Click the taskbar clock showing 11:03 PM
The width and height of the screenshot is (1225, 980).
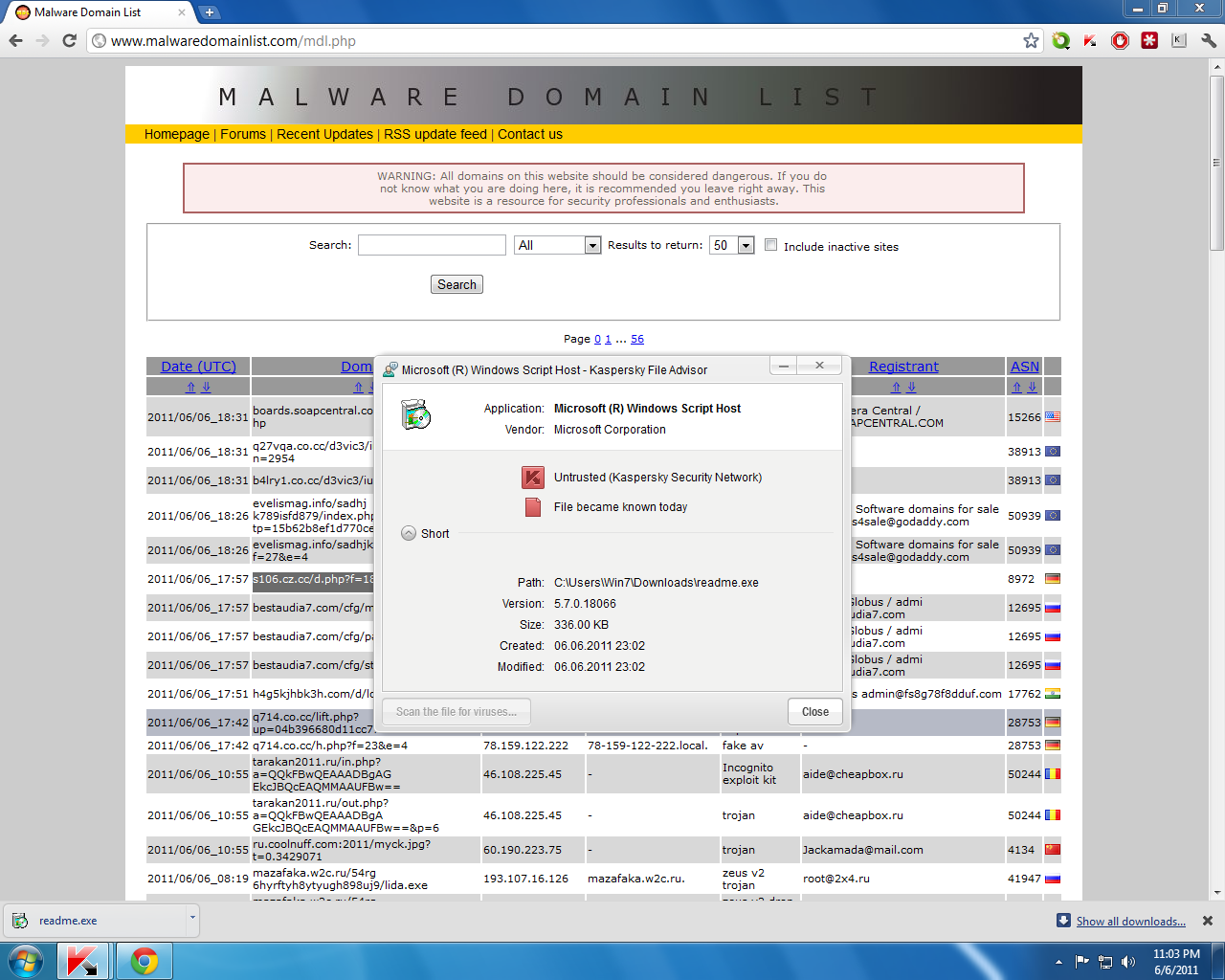coord(1176,962)
